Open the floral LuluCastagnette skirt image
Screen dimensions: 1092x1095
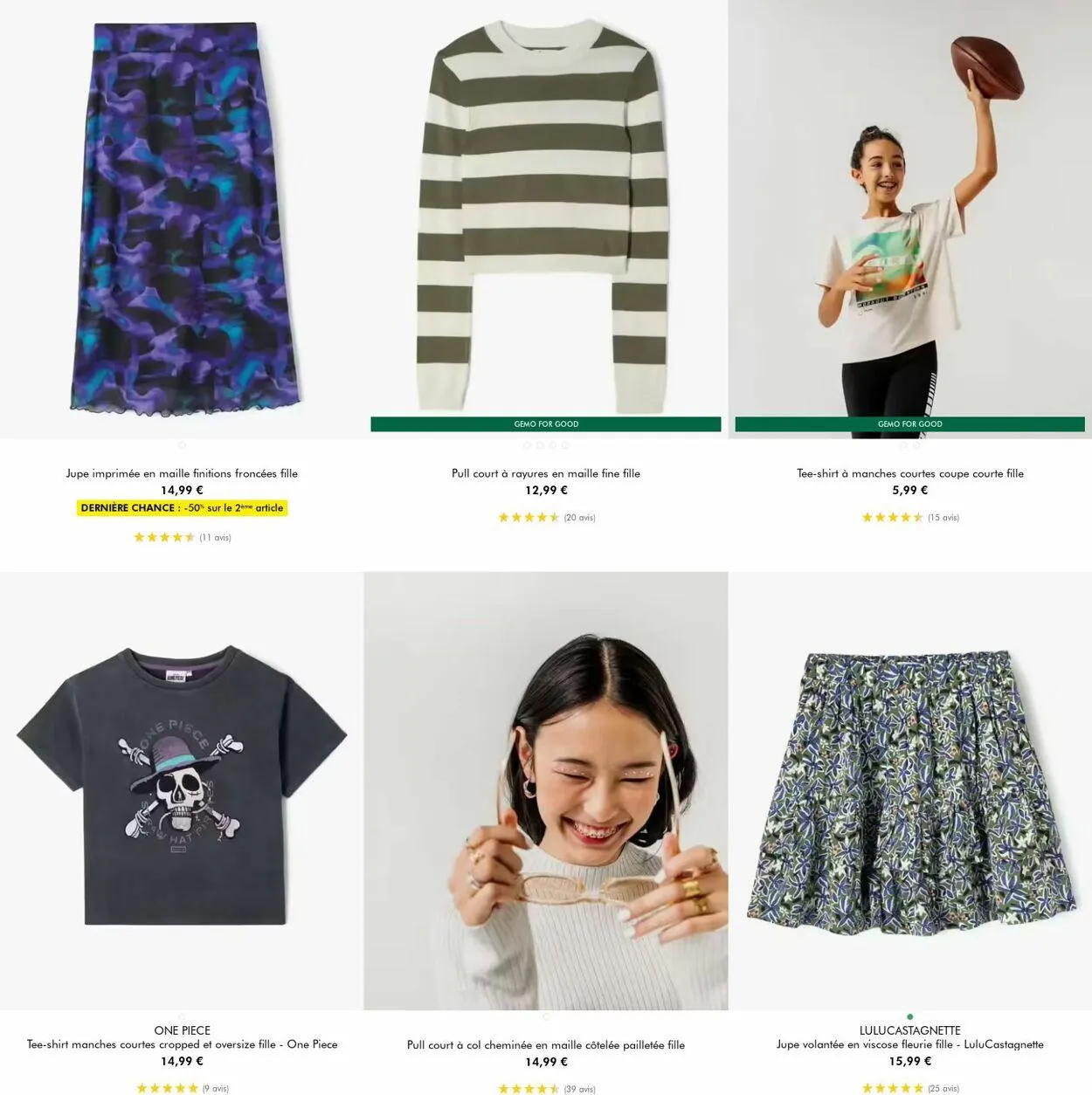[x=910, y=790]
